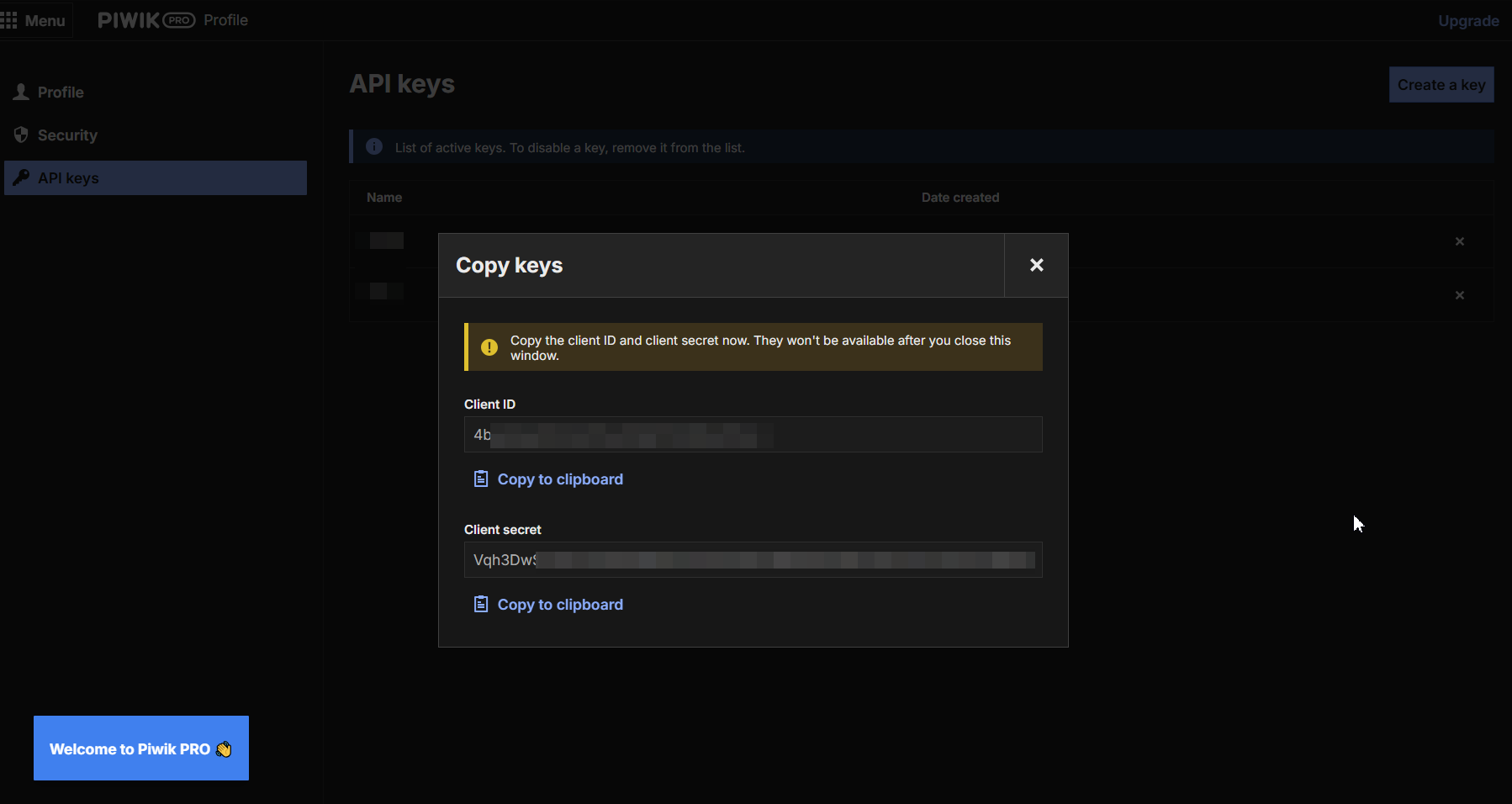Click the Date created column header
This screenshot has height=804, width=1512.
click(960, 198)
